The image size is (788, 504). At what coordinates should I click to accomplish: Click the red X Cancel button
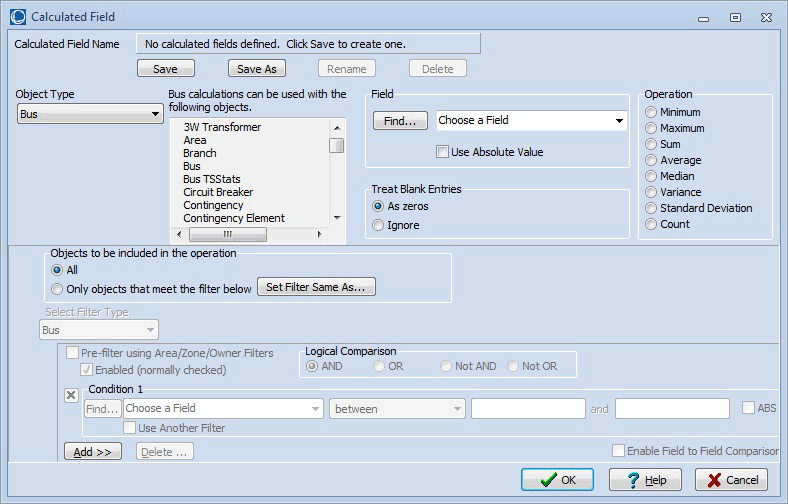(x=732, y=480)
